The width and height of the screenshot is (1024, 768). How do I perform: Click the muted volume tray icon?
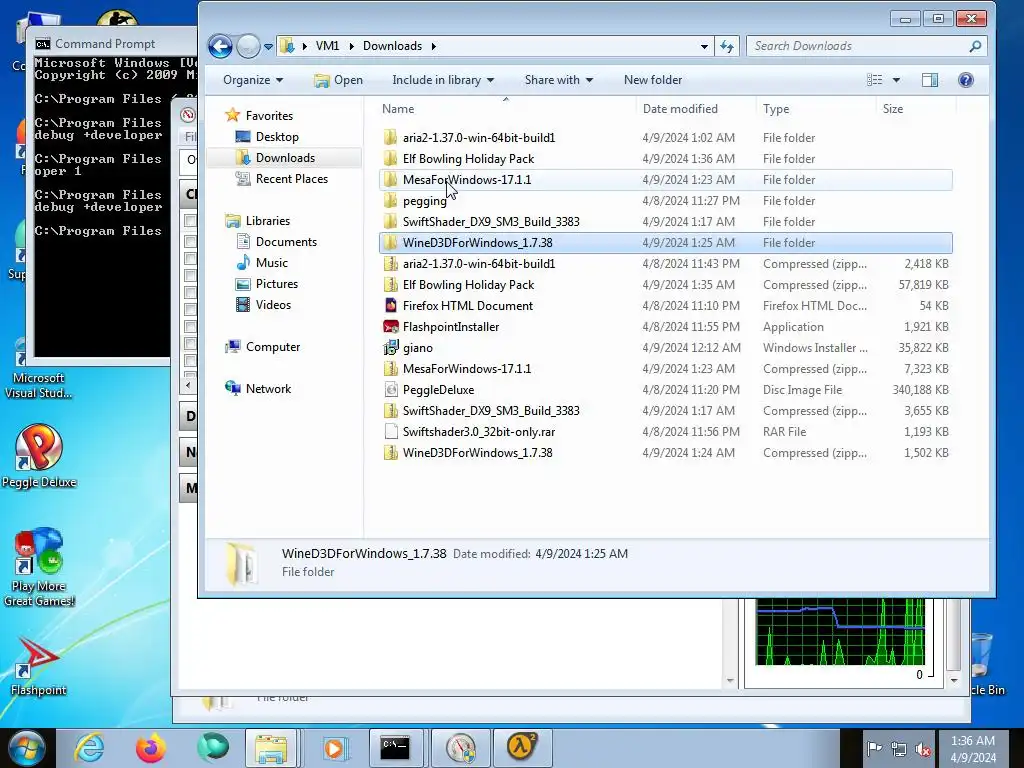pos(922,749)
